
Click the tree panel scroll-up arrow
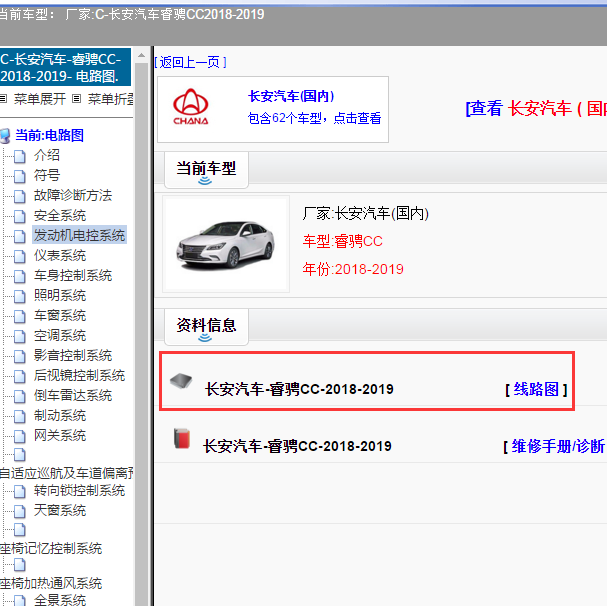click(x=141, y=56)
